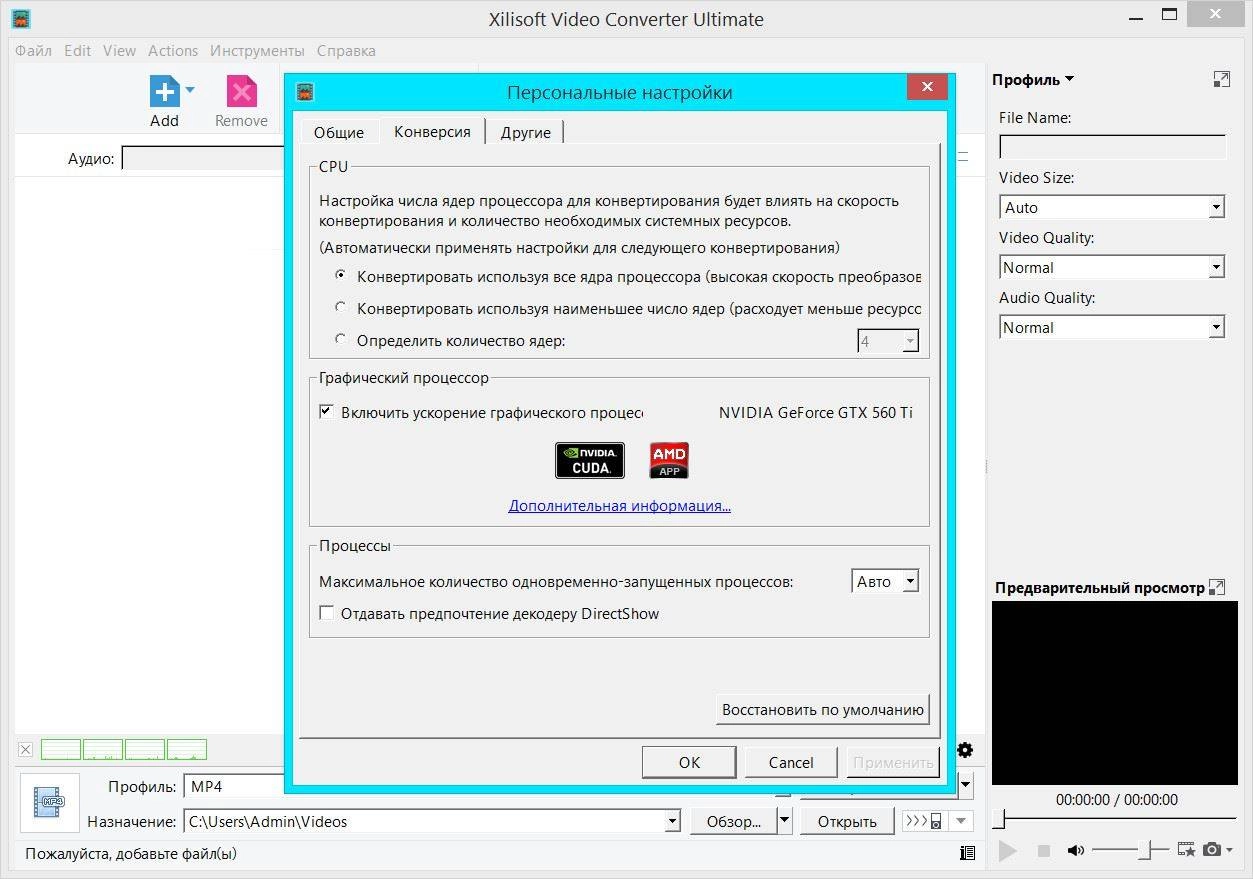This screenshot has height=879, width=1253.
Task: Open the Инструменты menu
Action: tap(257, 50)
